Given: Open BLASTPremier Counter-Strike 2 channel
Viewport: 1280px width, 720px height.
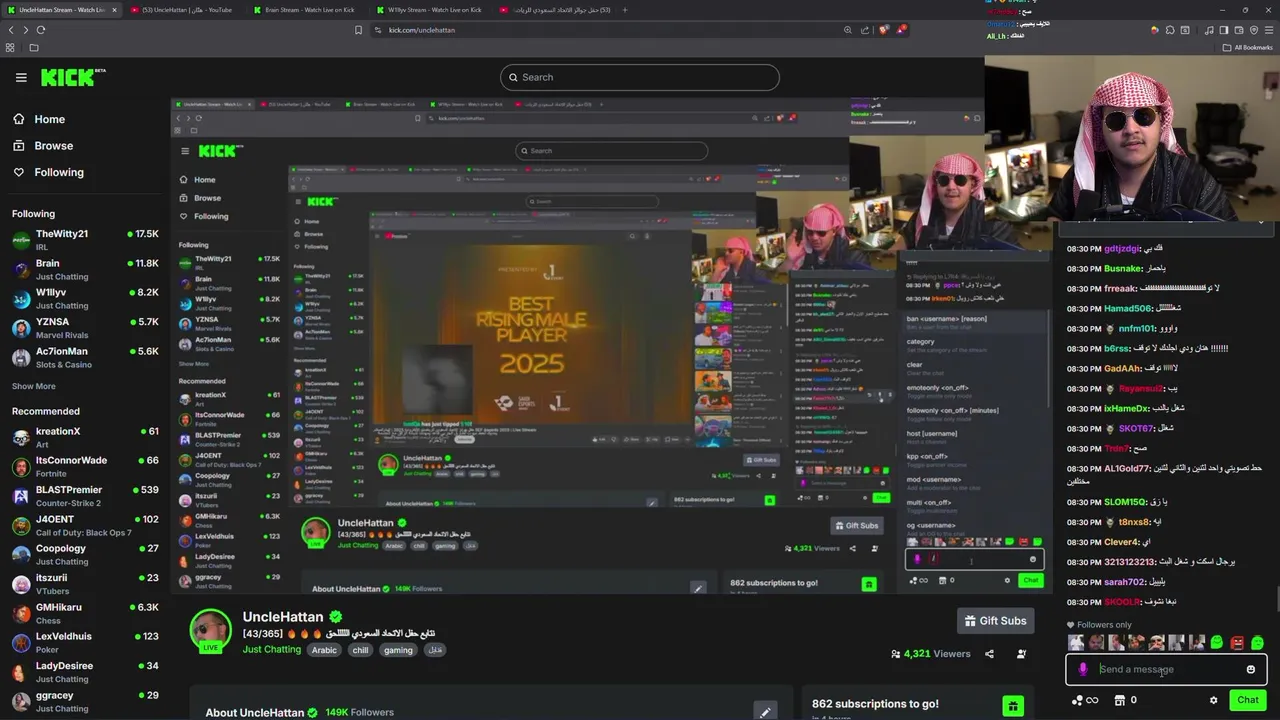Looking at the screenshot, I should (84, 496).
